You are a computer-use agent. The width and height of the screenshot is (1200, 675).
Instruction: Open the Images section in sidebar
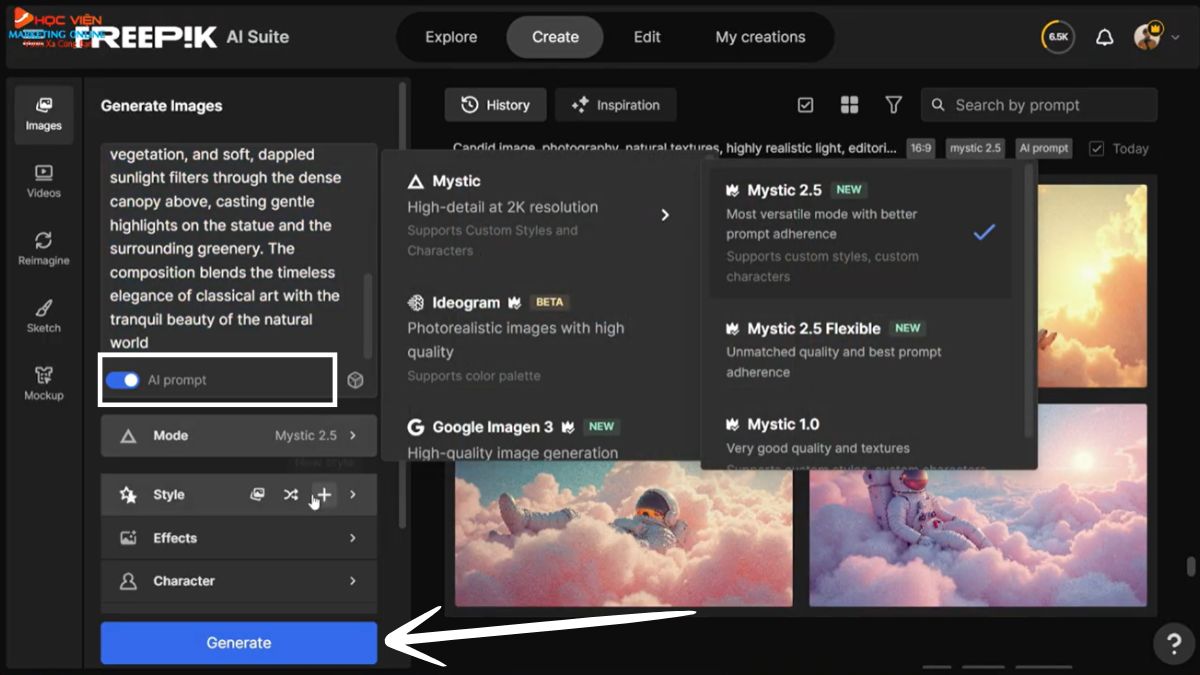pyautogui.click(x=44, y=113)
